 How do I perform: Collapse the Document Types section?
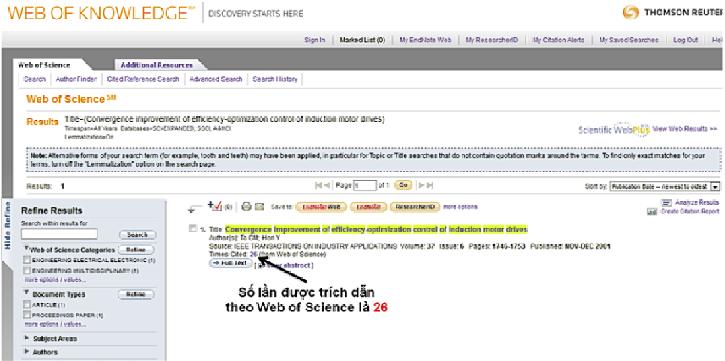coord(26,293)
